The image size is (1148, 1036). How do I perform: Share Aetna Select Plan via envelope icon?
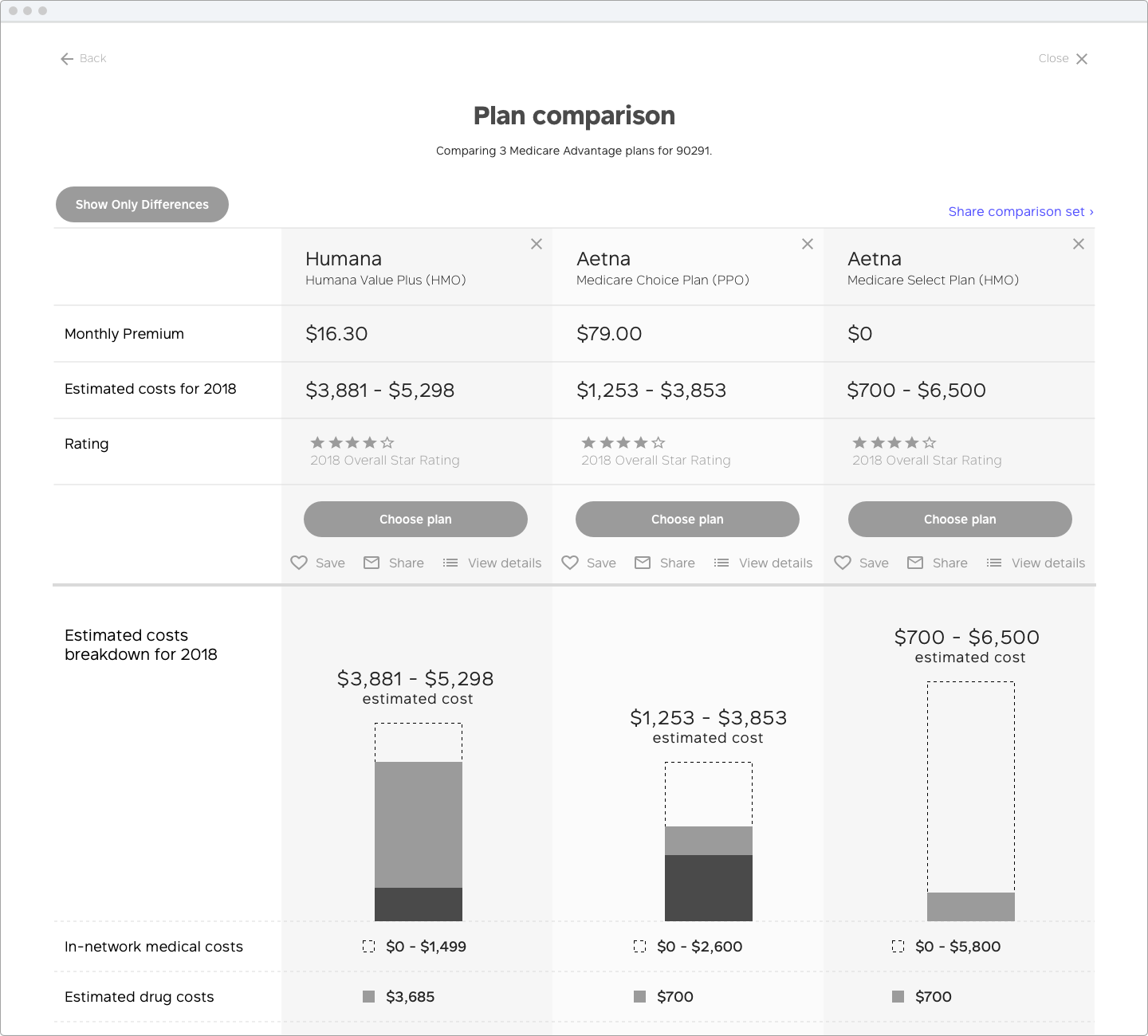pyautogui.click(x=915, y=563)
